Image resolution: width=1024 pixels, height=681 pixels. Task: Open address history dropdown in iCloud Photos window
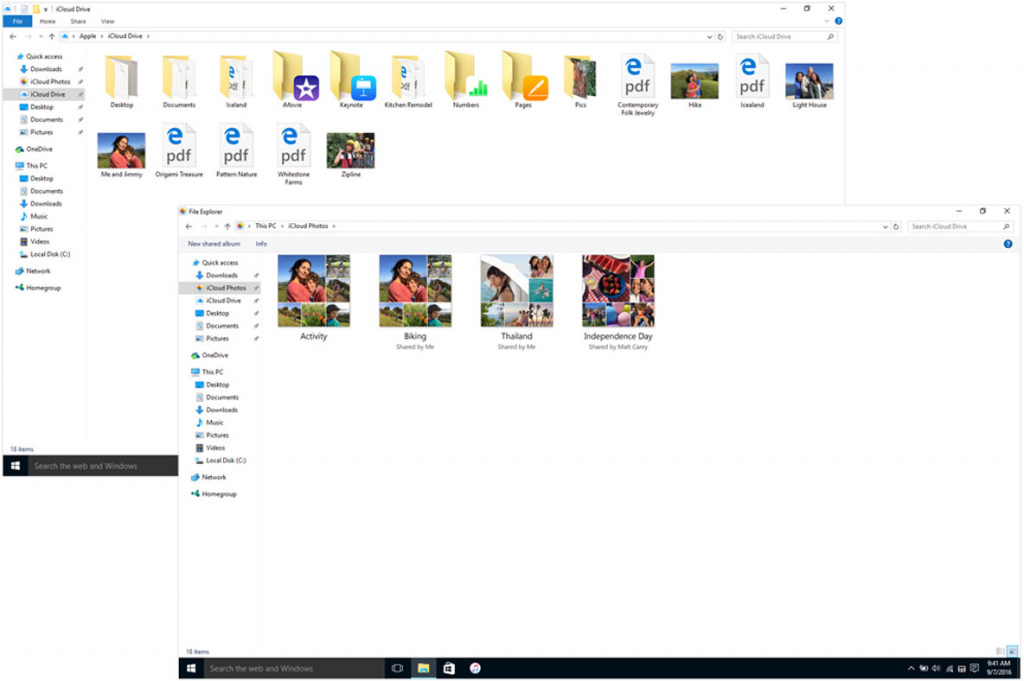point(884,227)
